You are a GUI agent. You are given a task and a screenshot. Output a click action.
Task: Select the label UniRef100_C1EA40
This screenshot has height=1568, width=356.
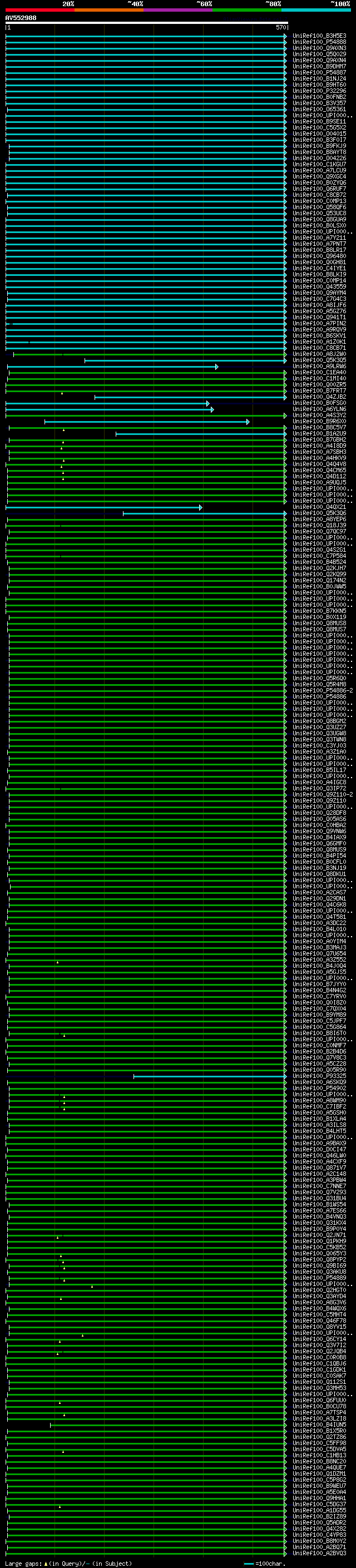pyautogui.click(x=319, y=373)
